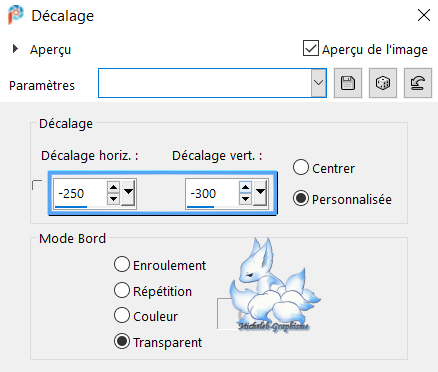Toggle the Aperçu de l'image checkbox
This screenshot has height=372, width=438.
(x=311, y=48)
